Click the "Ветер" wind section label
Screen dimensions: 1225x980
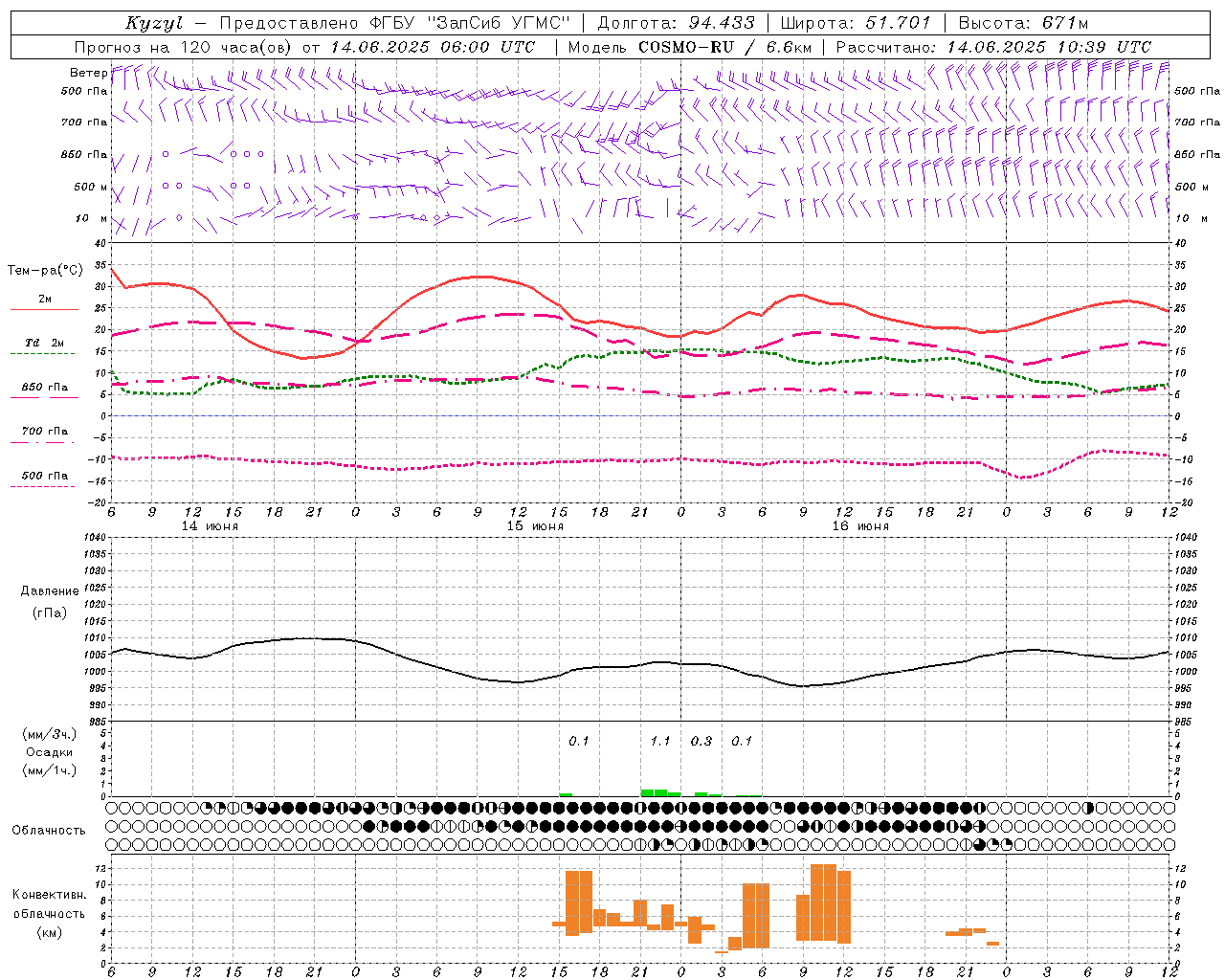tap(88, 73)
